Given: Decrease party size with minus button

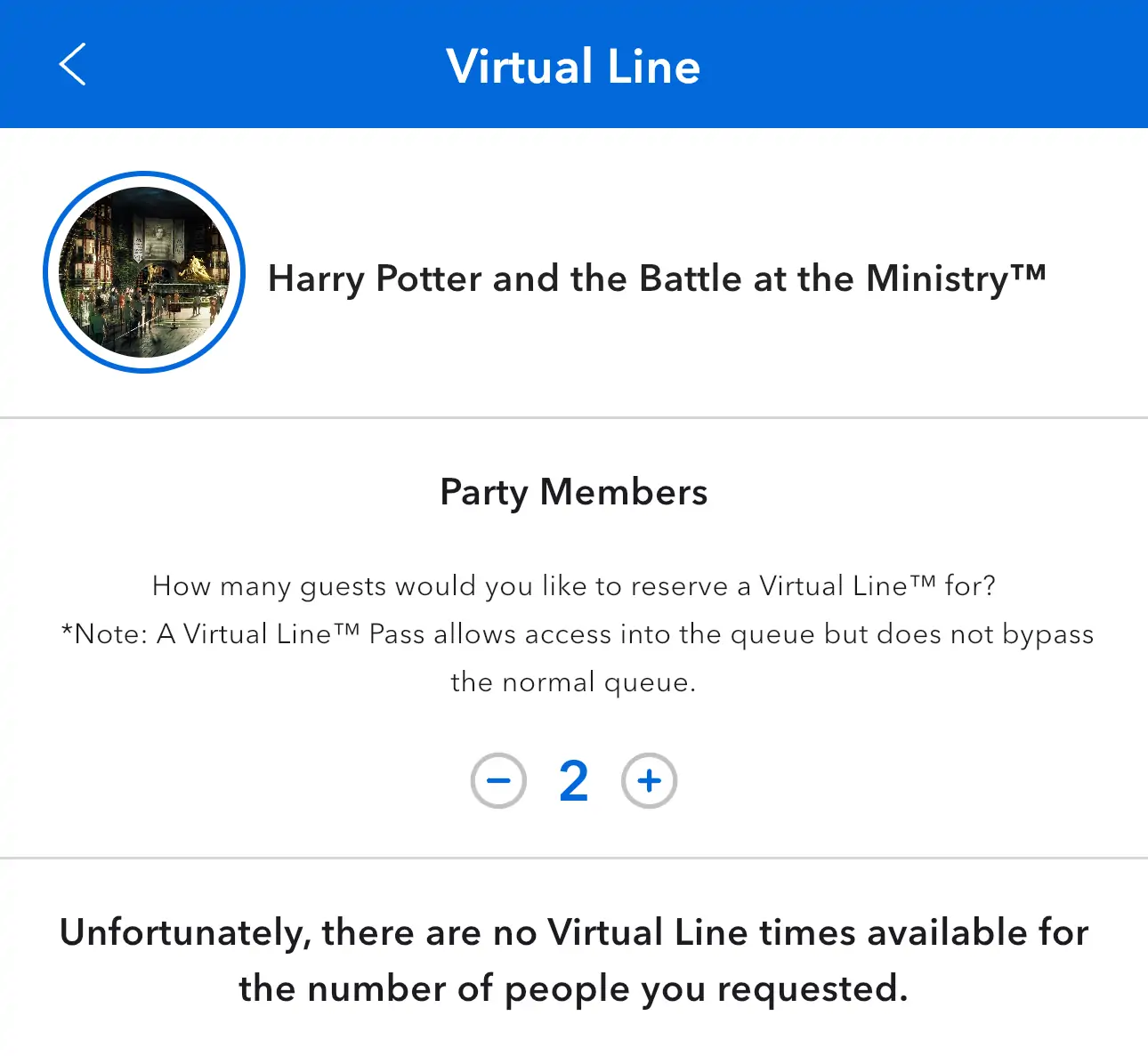Looking at the screenshot, I should point(498,781).
